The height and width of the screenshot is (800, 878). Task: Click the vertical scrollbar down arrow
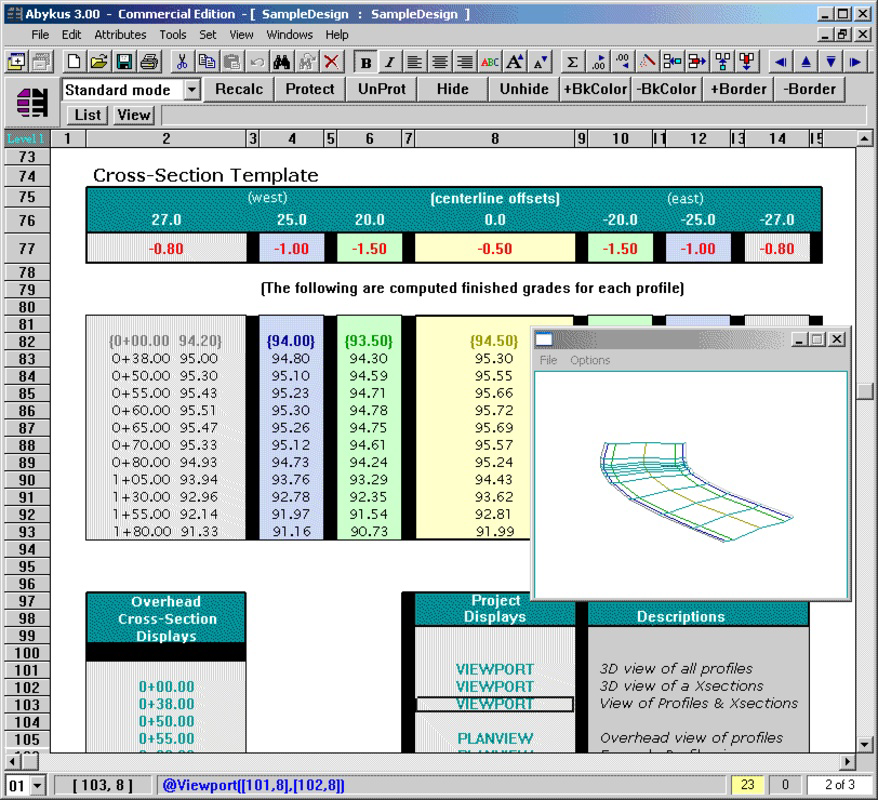coord(865,745)
